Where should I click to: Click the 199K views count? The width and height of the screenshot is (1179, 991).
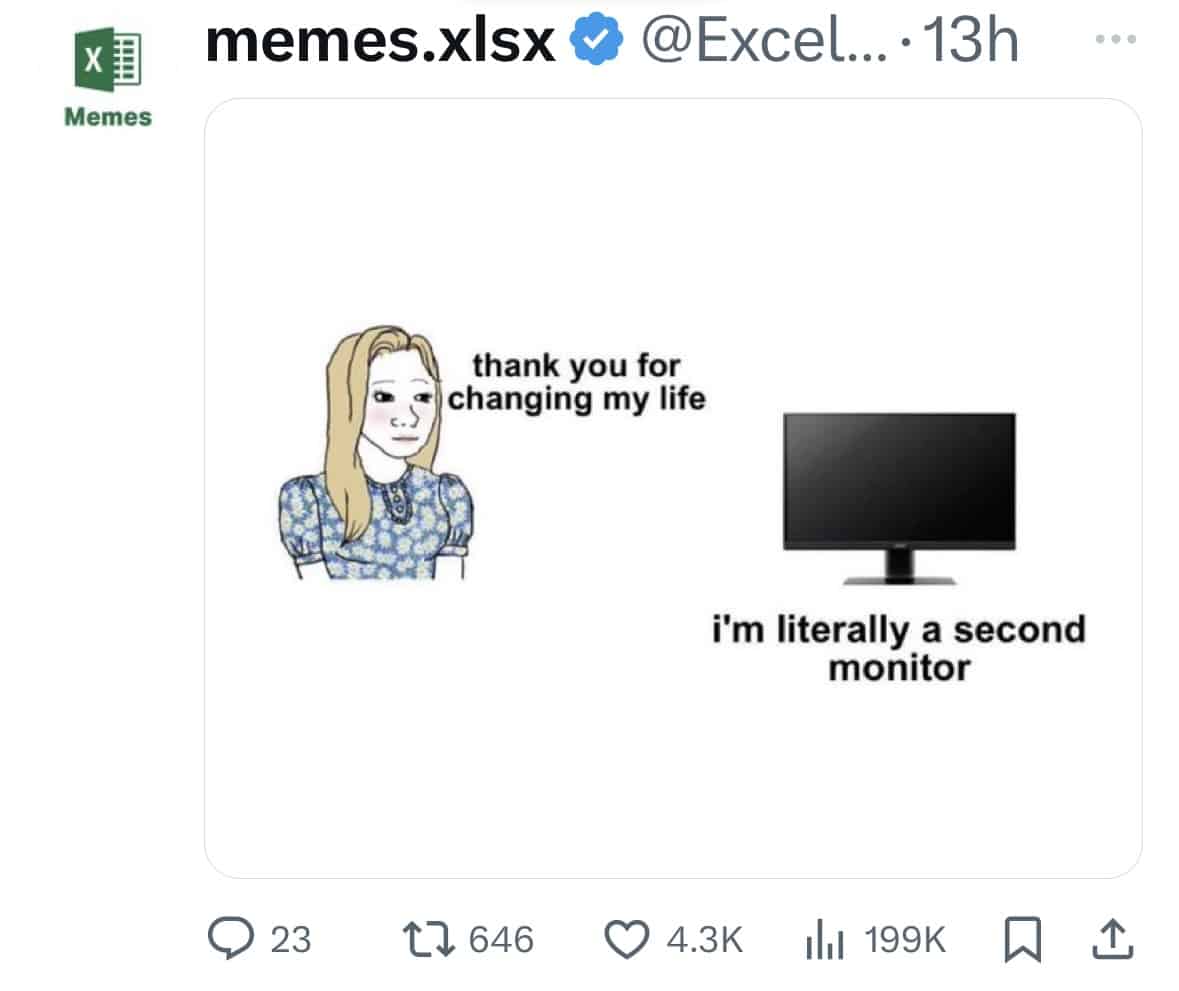point(905,940)
